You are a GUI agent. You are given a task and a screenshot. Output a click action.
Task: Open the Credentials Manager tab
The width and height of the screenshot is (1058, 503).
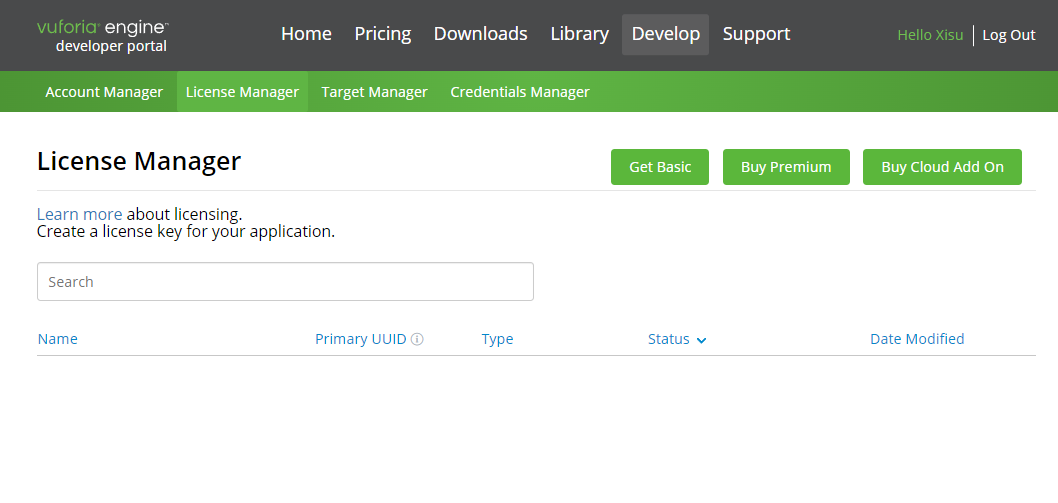(x=520, y=92)
